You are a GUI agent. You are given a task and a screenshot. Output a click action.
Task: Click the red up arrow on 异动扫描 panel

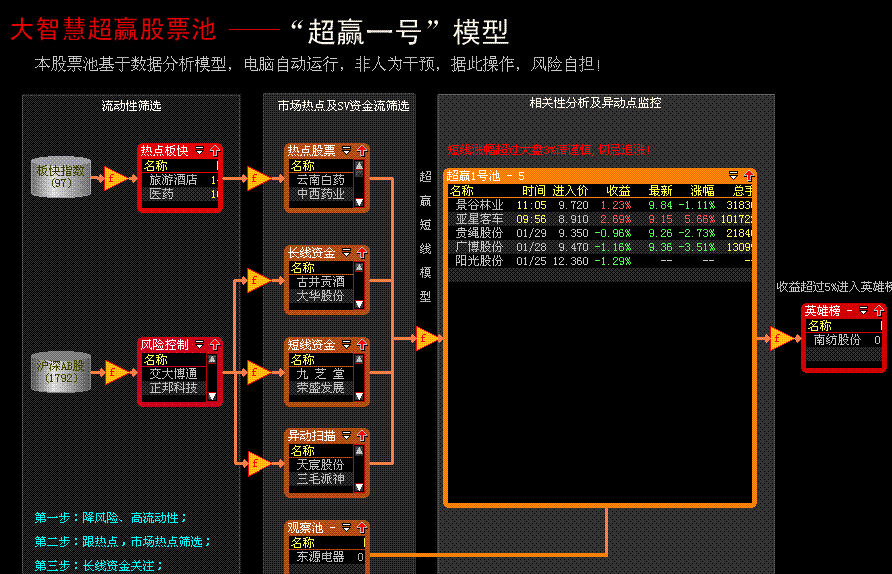point(362,436)
